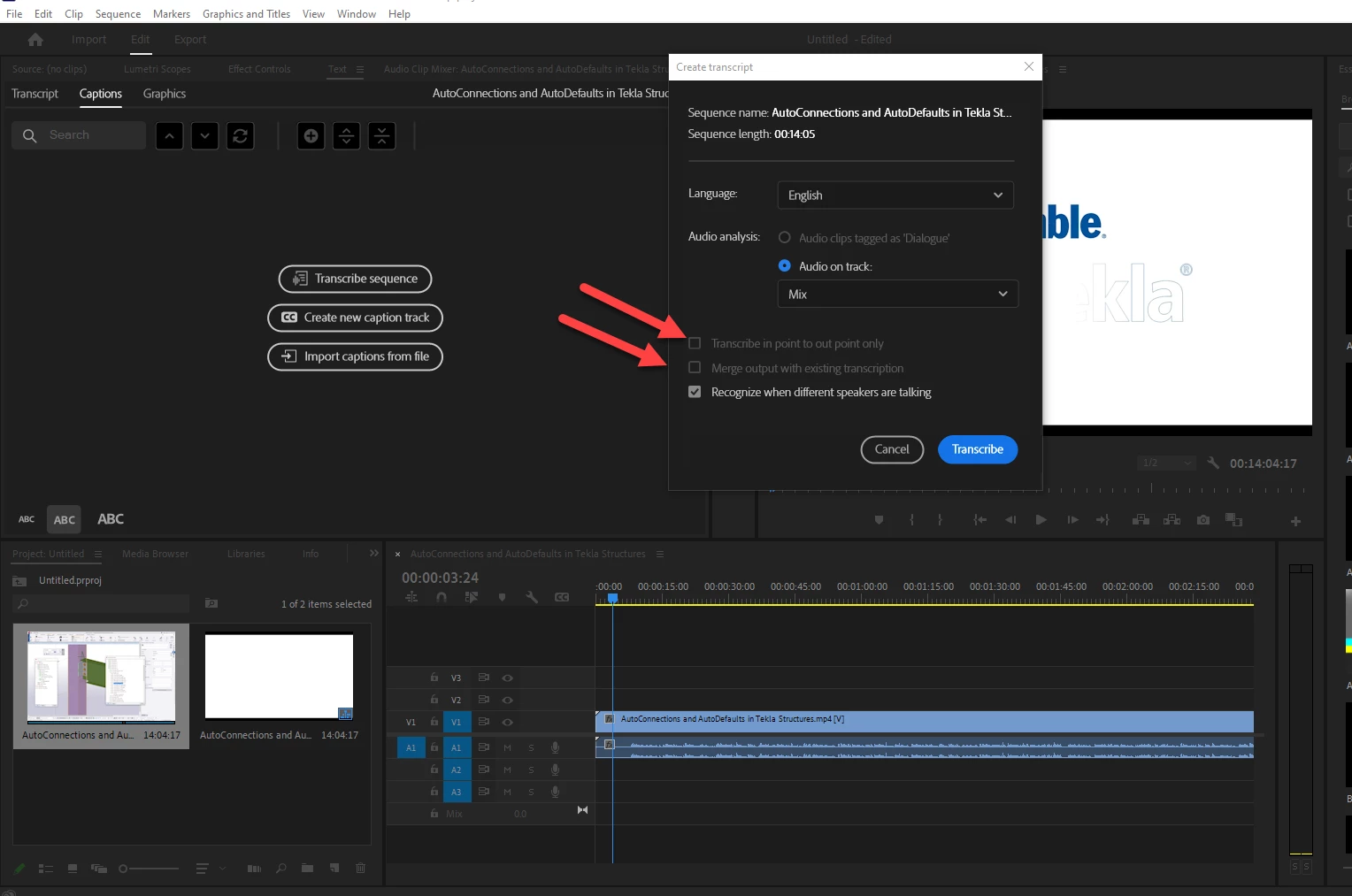Open Media Browser tab
1352x896 pixels.
pos(155,555)
